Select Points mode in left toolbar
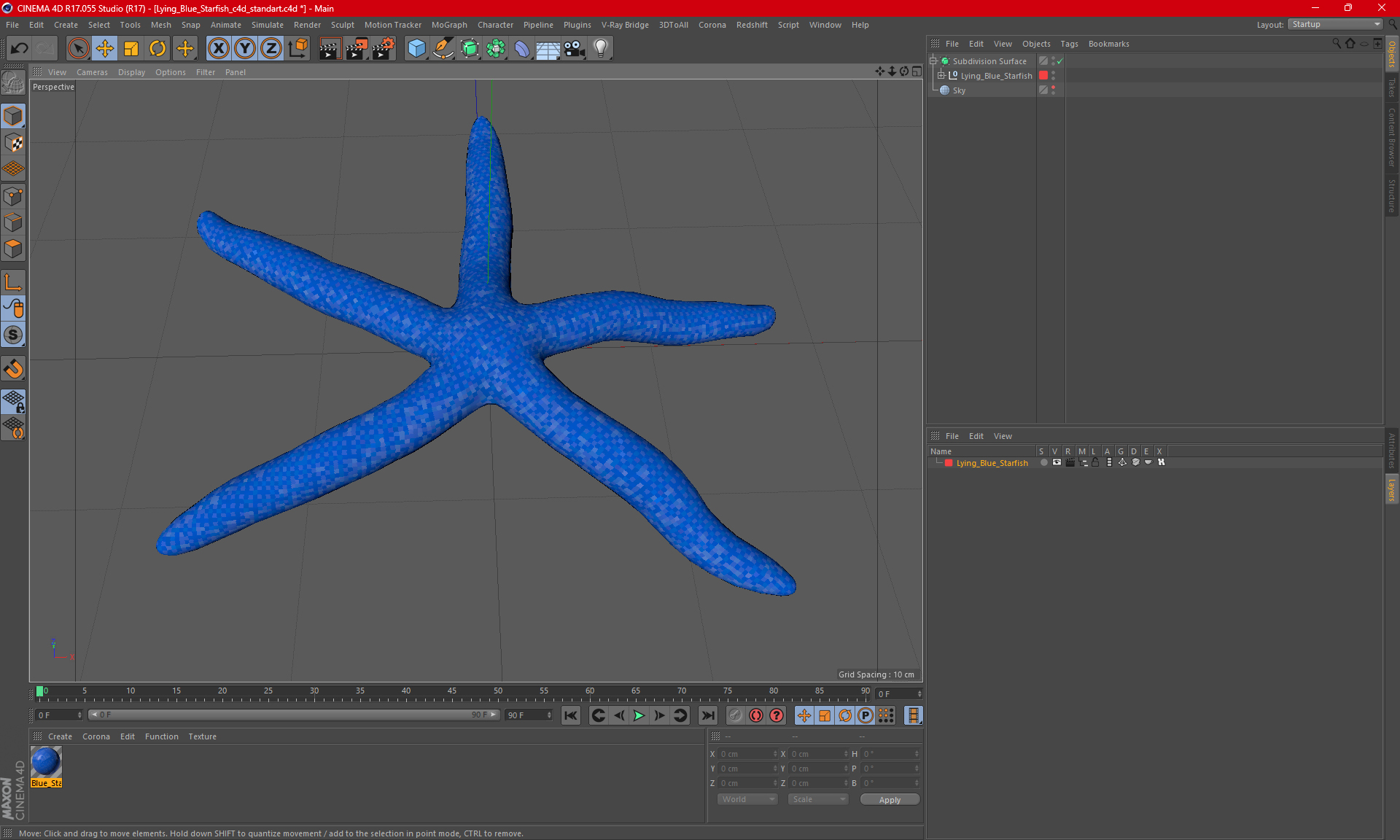The height and width of the screenshot is (840, 1400). point(13,196)
